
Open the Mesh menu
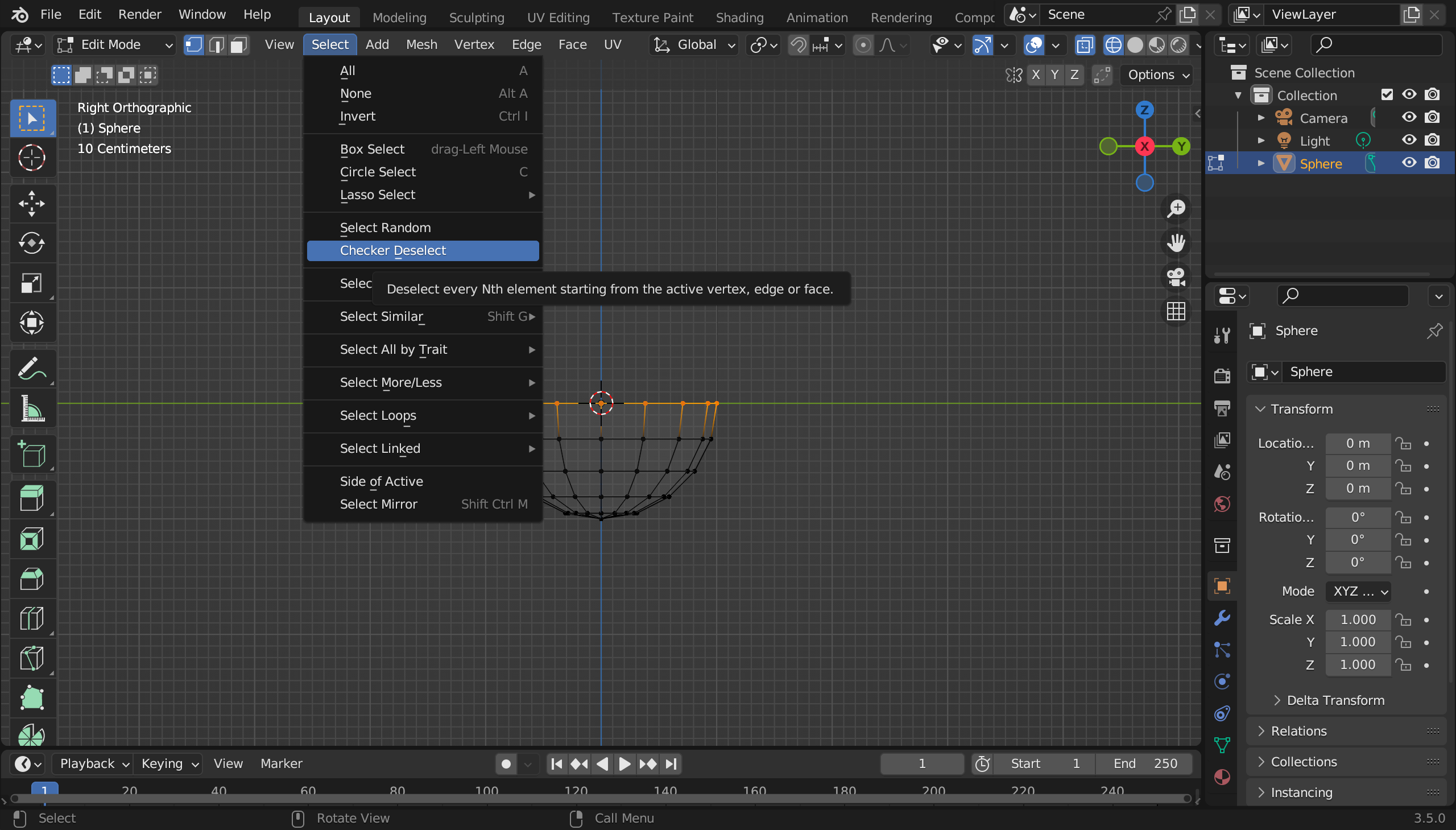[x=421, y=44]
